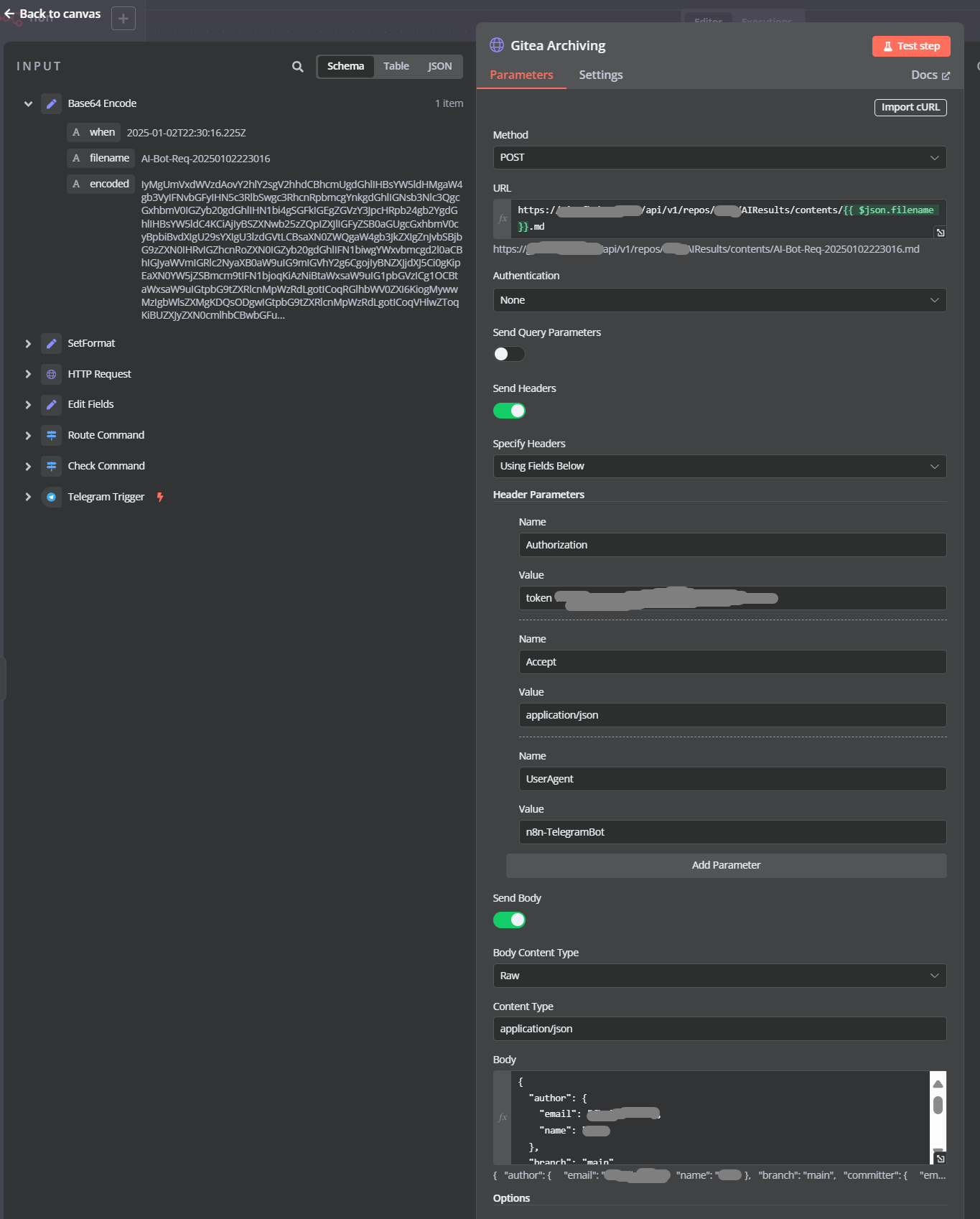Click the 'encoded' field pill
Screen dimensions: 980x1219
(x=101, y=184)
